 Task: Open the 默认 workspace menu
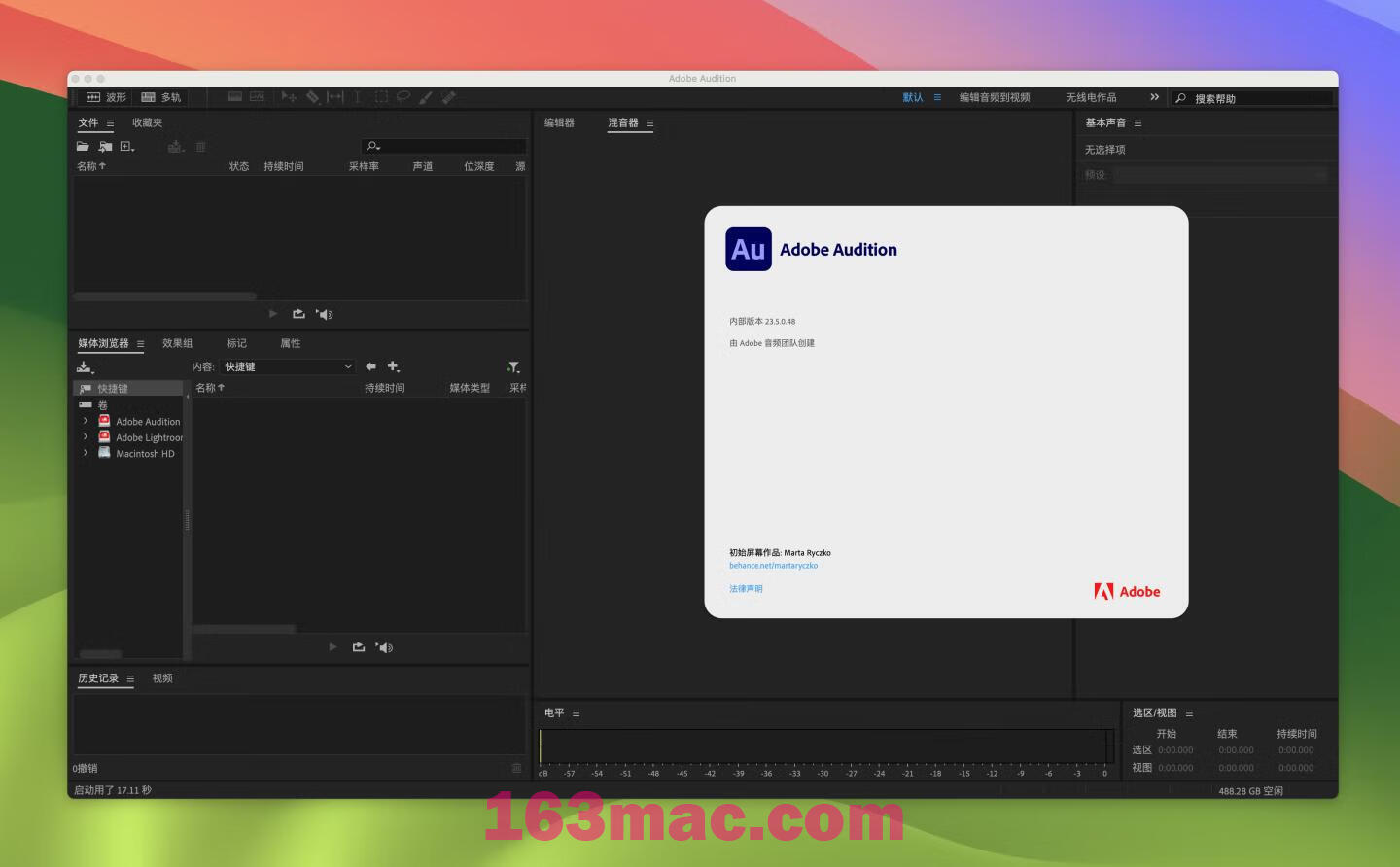click(x=937, y=97)
